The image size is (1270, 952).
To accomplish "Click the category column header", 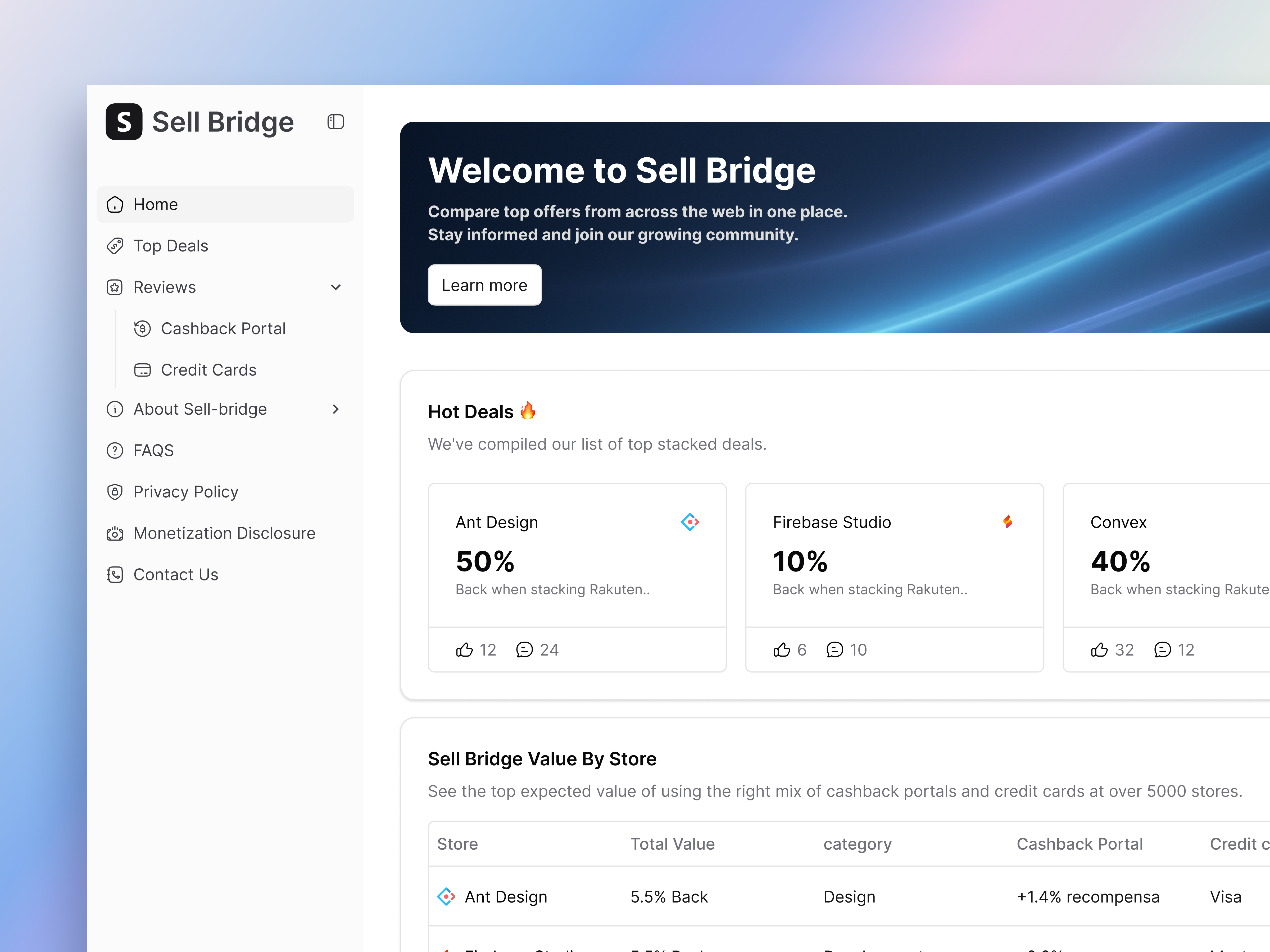I will (x=858, y=844).
